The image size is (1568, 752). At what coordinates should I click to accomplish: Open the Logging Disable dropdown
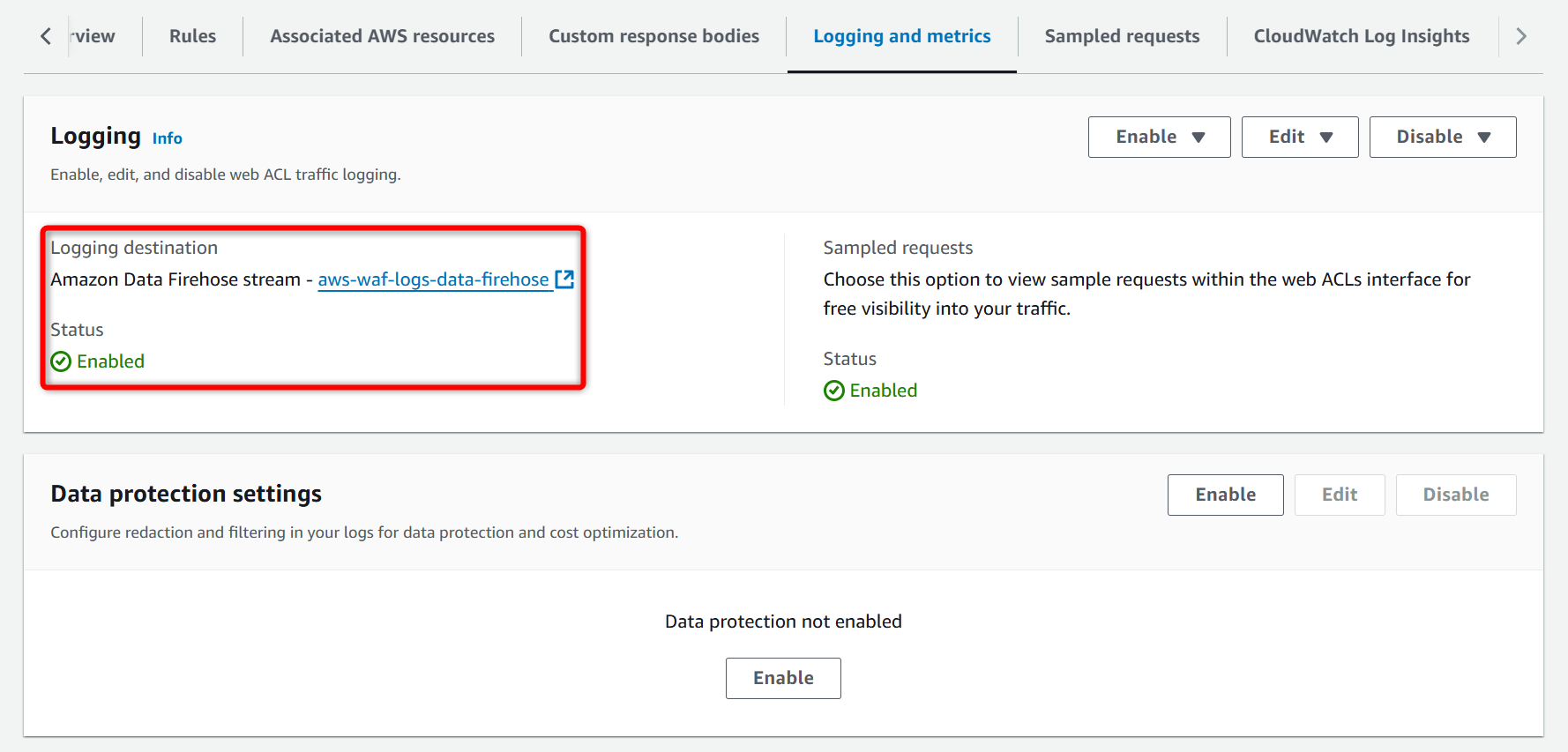(1442, 137)
